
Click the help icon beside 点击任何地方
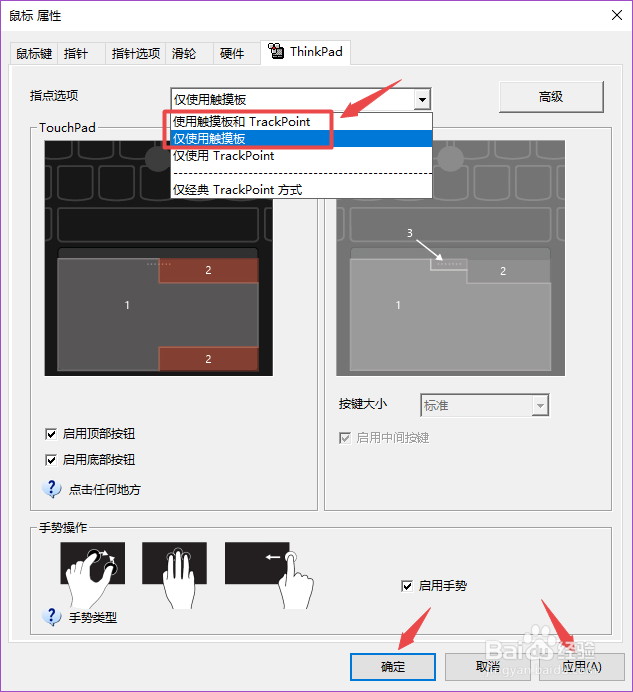pyautogui.click(x=52, y=489)
